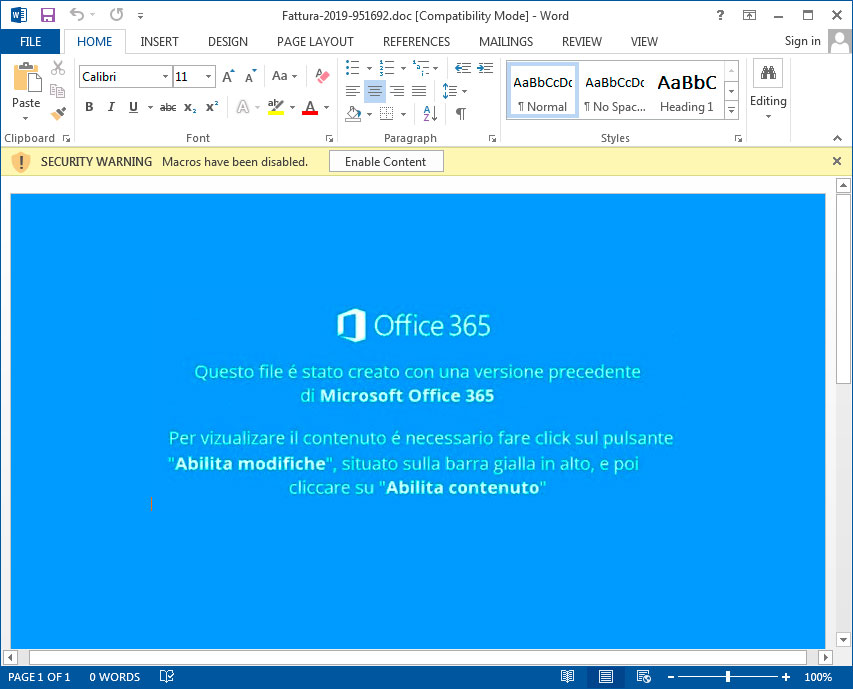Open the PAGE LAYOUT tab
The image size is (853, 689).
(315, 41)
